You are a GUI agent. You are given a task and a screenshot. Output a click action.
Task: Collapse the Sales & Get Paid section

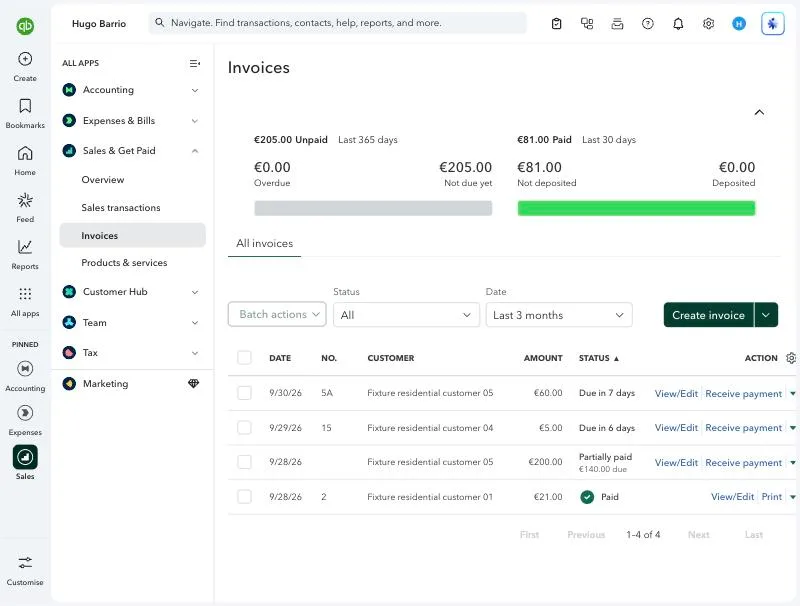[x=195, y=151]
